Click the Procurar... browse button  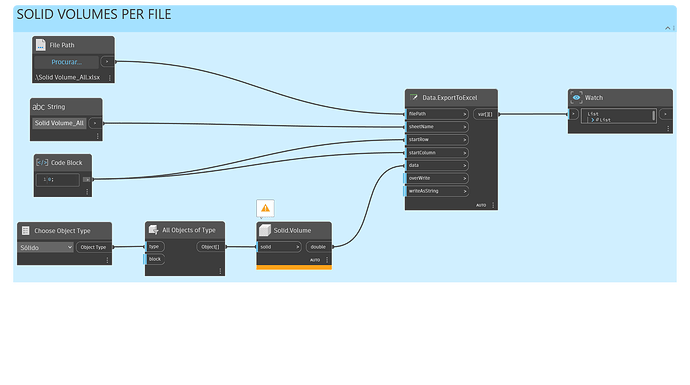tap(66, 62)
